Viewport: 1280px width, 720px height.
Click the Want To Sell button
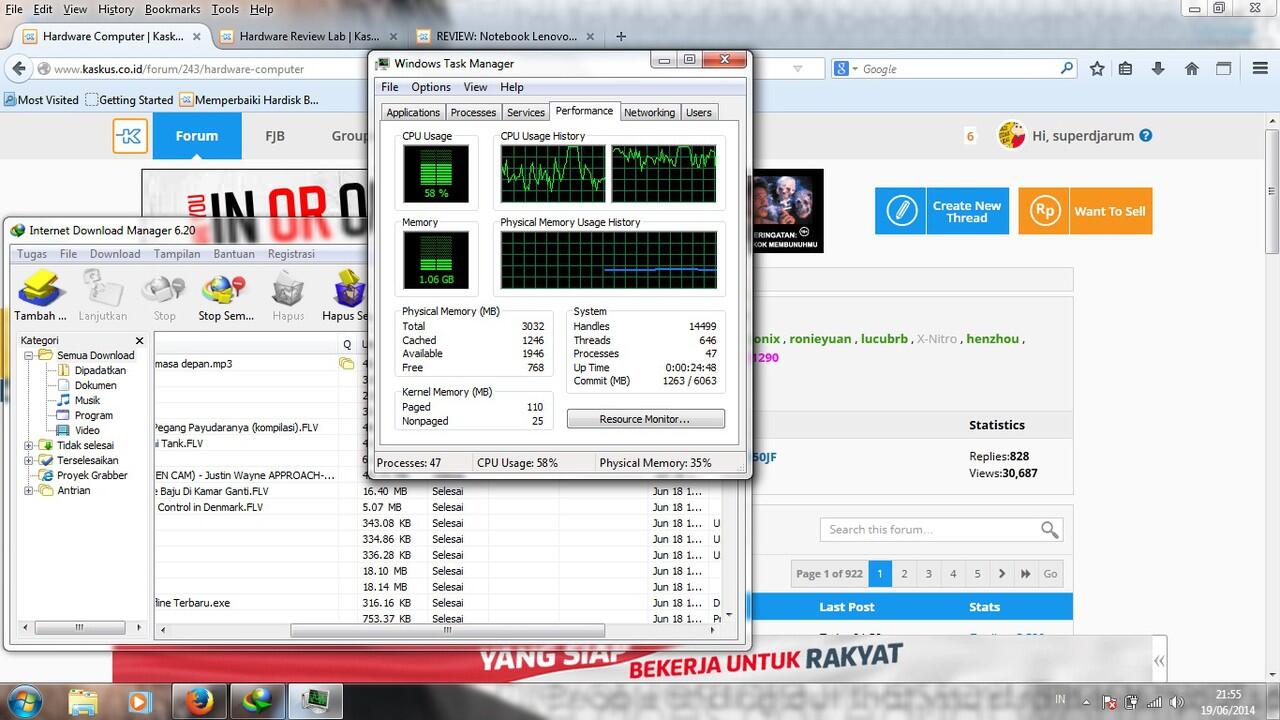tap(1085, 211)
